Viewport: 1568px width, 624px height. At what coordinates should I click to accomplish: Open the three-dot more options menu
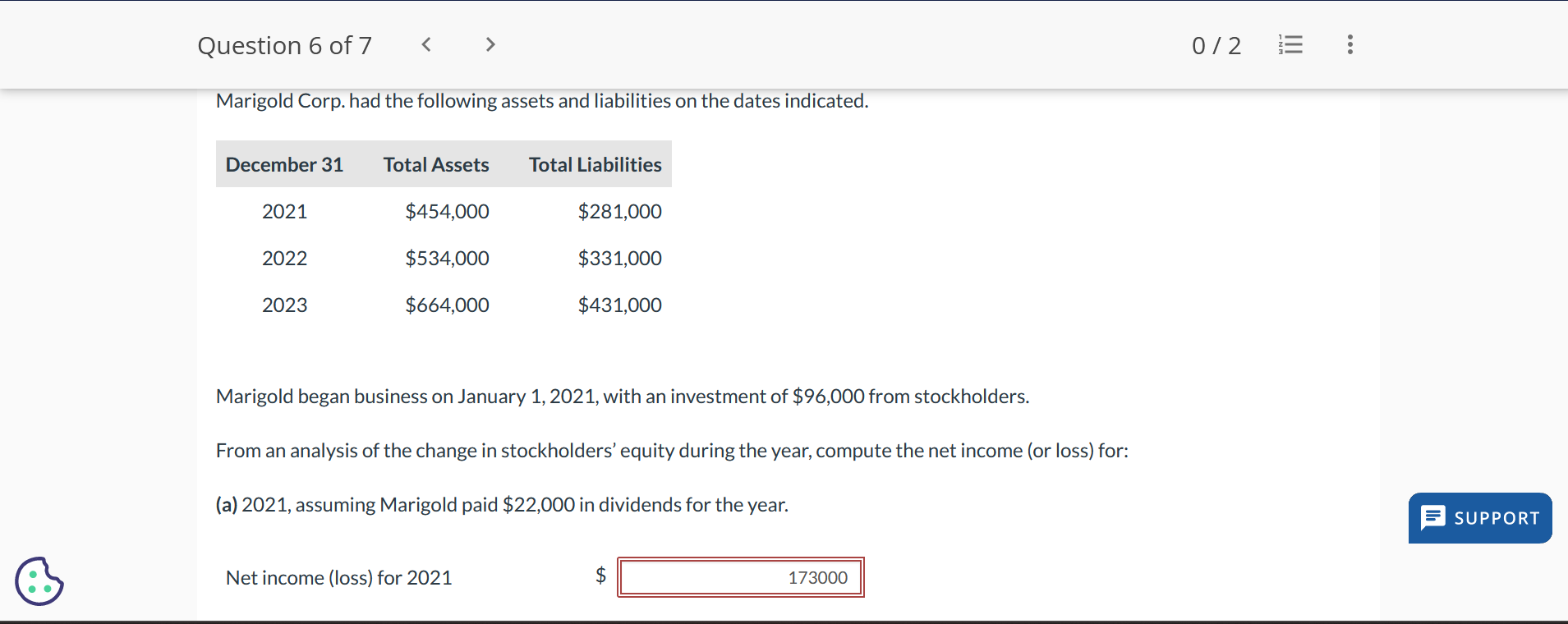click(1350, 44)
